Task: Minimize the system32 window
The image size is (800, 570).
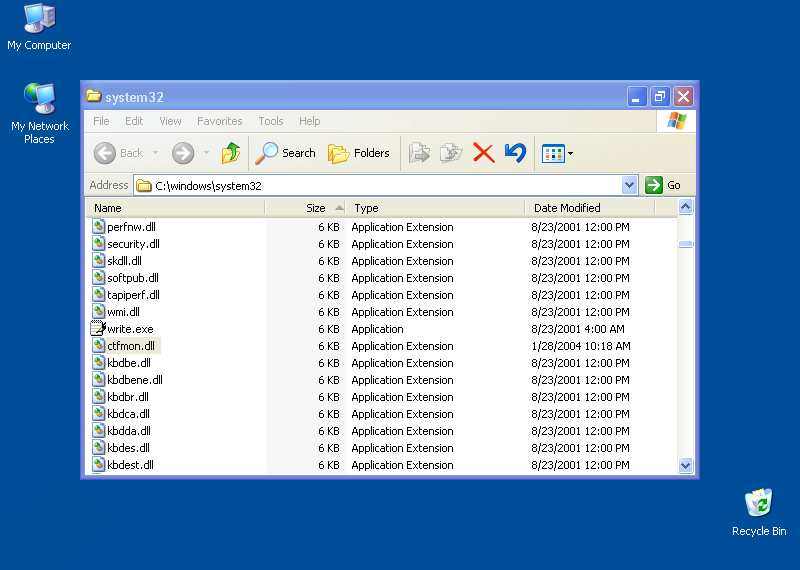Action: [x=637, y=96]
